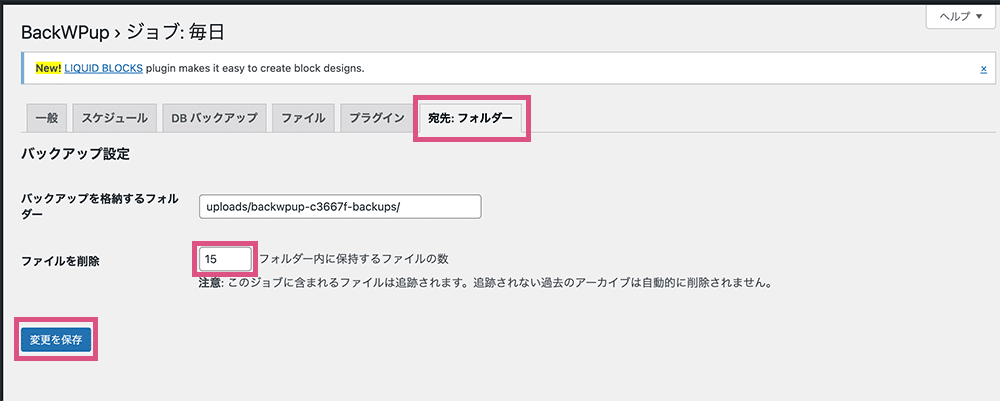Open the LIQUID BLOCKS link
1000x401 pixels.
point(103,69)
